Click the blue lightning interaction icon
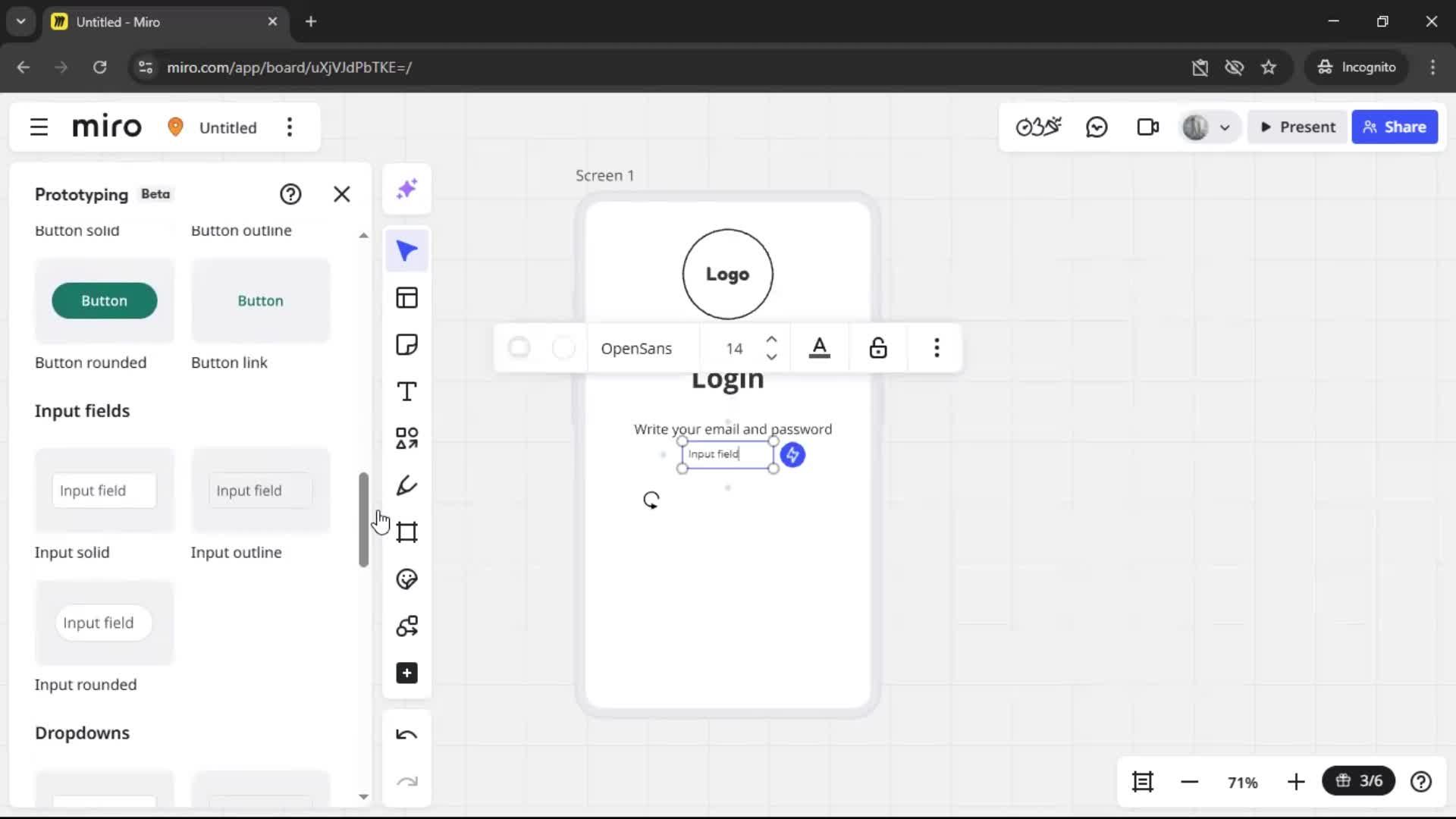The width and height of the screenshot is (1456, 819). [792, 455]
